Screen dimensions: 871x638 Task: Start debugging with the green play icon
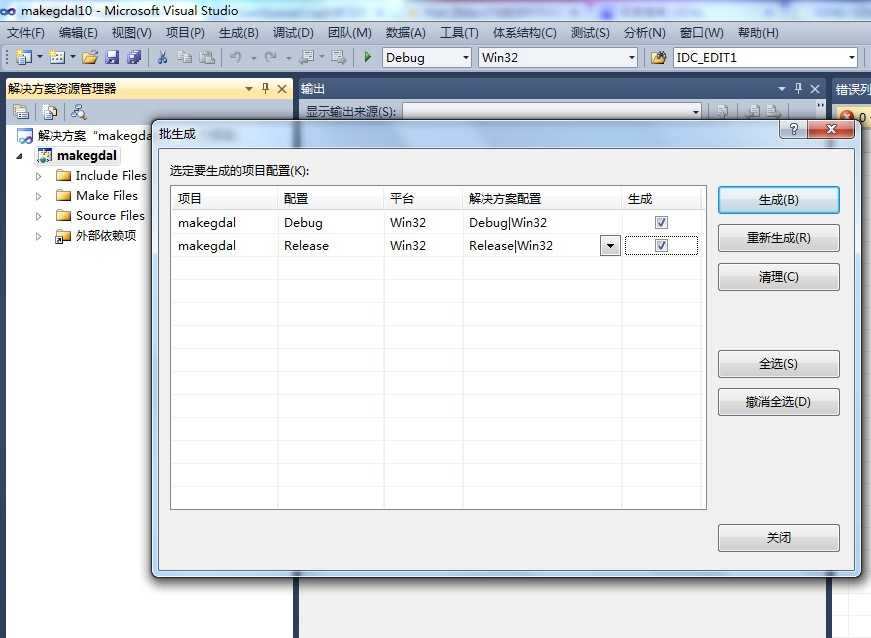coord(367,57)
